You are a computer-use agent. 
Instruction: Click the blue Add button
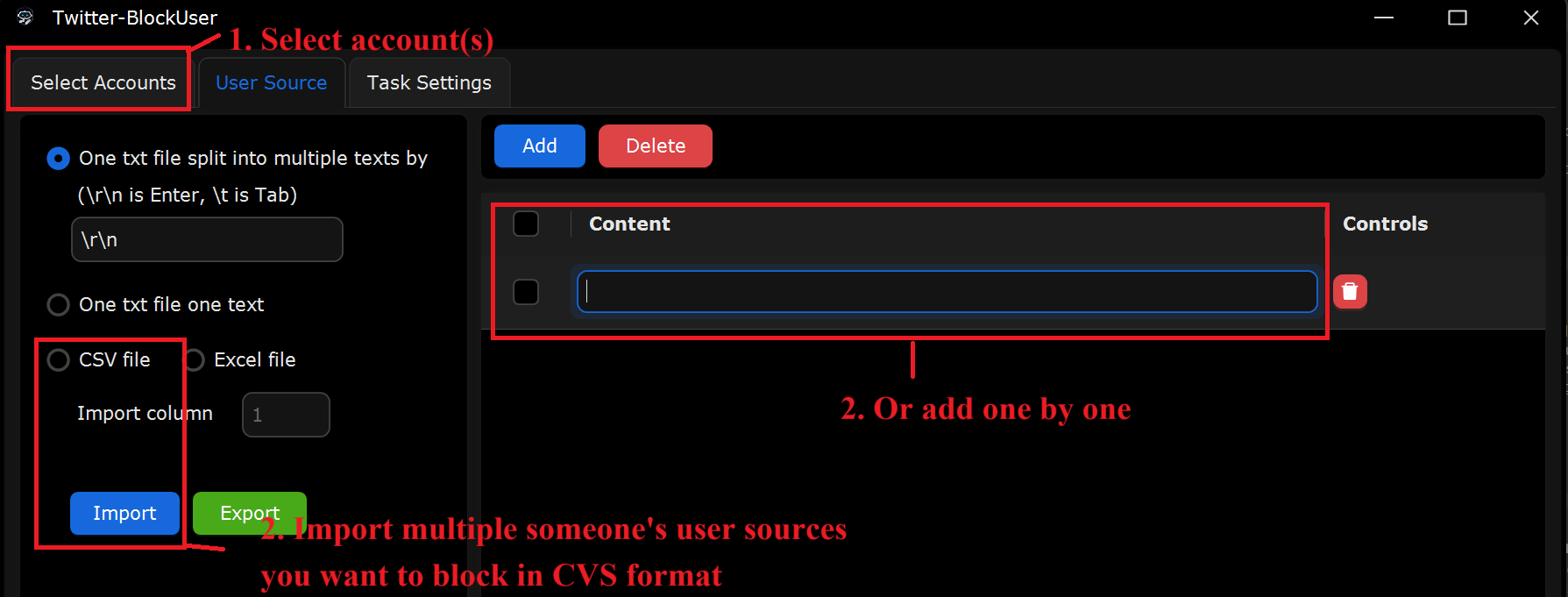point(540,146)
